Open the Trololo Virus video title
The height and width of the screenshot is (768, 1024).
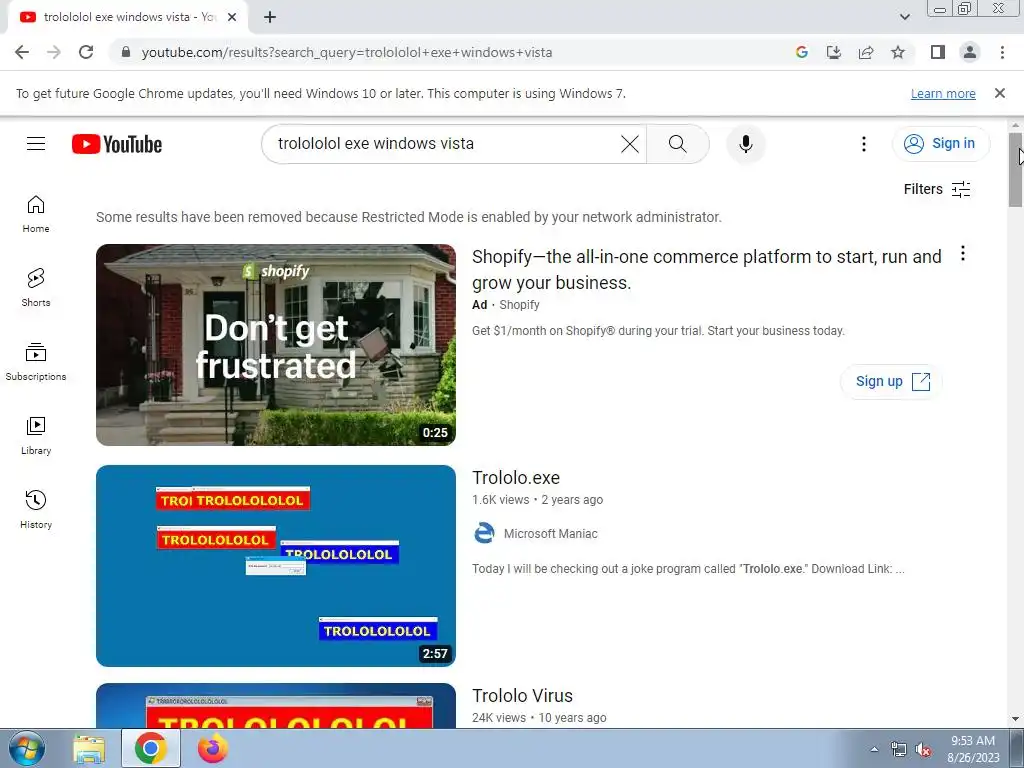point(522,696)
